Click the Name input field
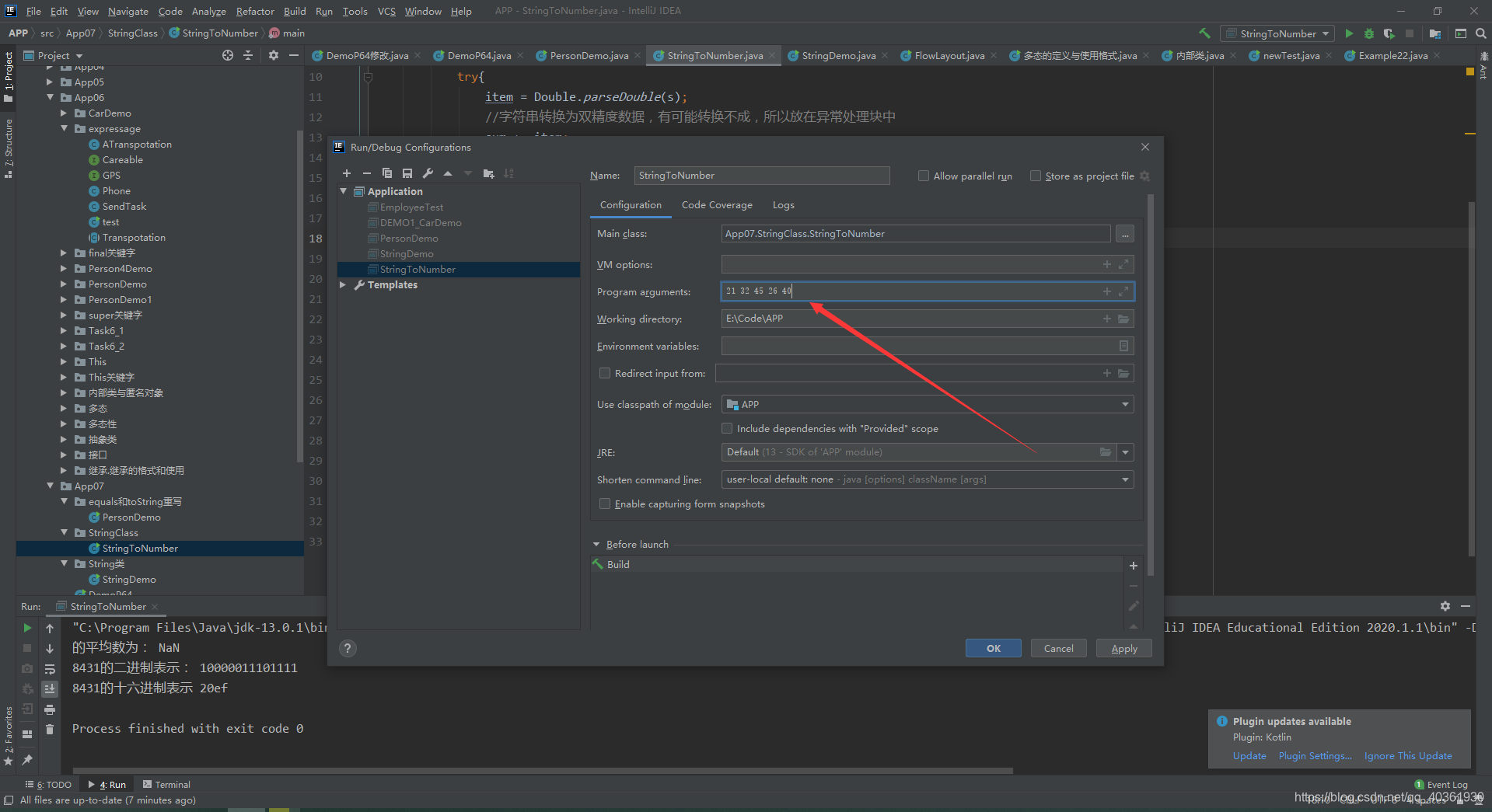This screenshot has width=1492, height=812. coord(762,176)
